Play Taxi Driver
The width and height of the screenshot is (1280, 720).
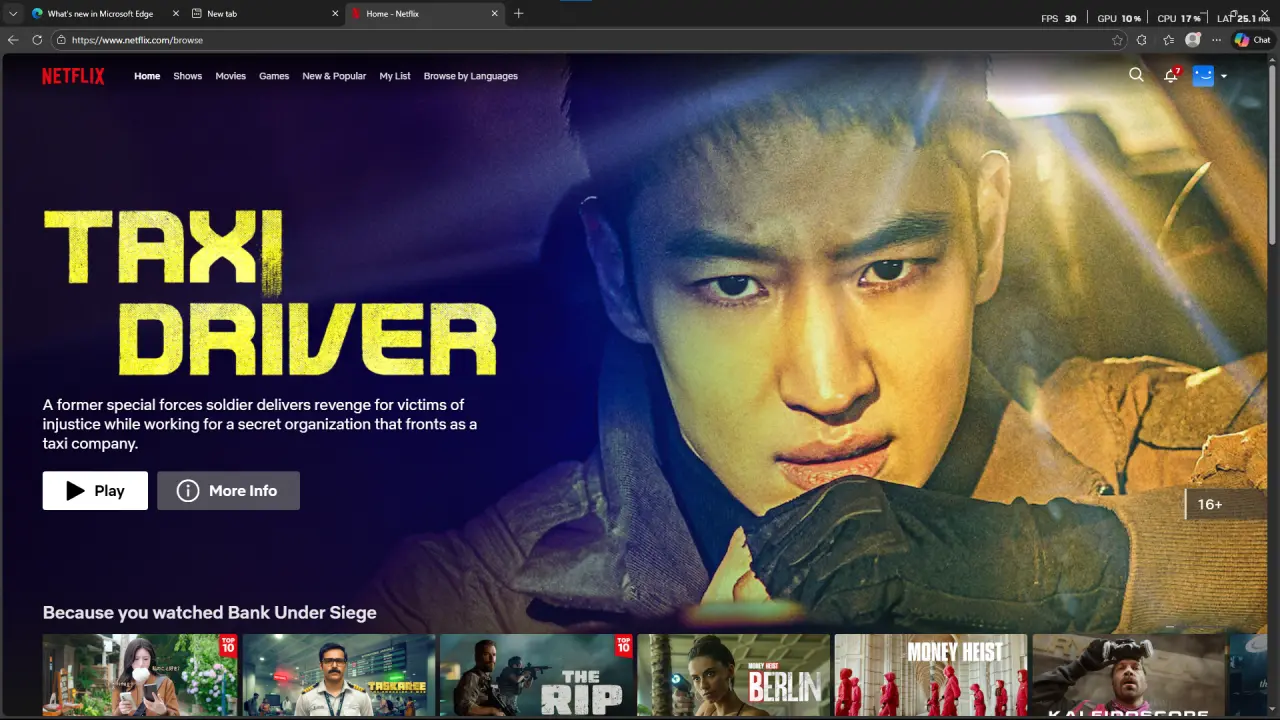click(95, 491)
